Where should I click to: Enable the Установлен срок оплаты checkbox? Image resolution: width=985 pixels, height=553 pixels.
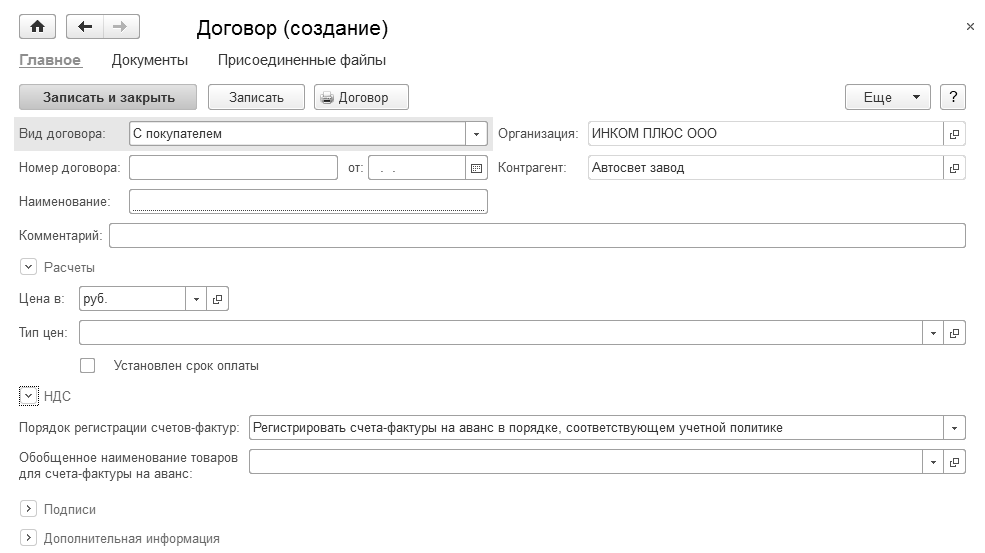pyautogui.click(x=88, y=366)
